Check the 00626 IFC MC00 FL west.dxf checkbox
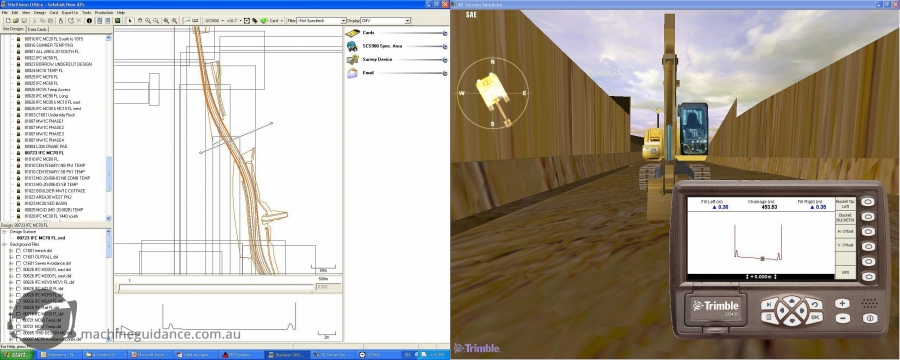This screenshot has width=900, height=360. (x=18, y=276)
